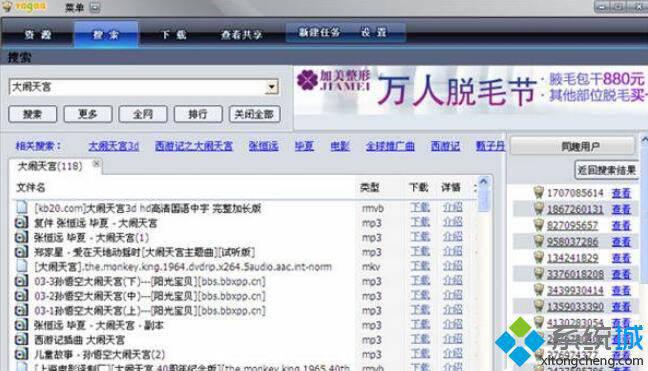Click the results list scroll-up arrow
The height and width of the screenshot is (371, 648).
pos(484,181)
